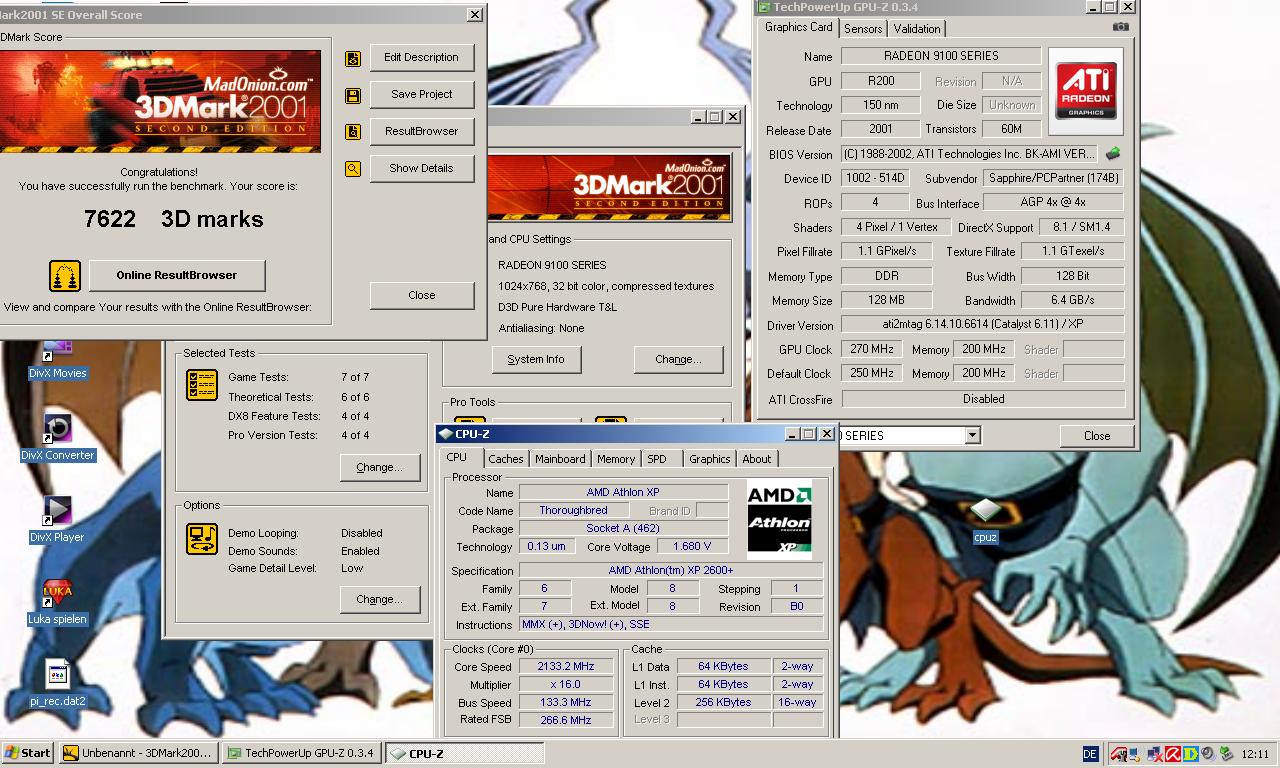Image resolution: width=1280 pixels, height=768 pixels.
Task: Open the Online ResultBrowser button
Action: pos(177,275)
